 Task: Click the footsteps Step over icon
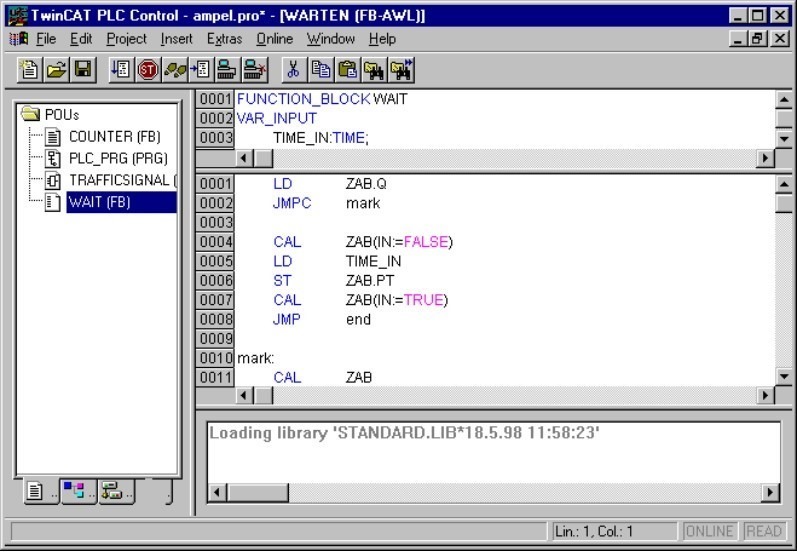(x=174, y=69)
